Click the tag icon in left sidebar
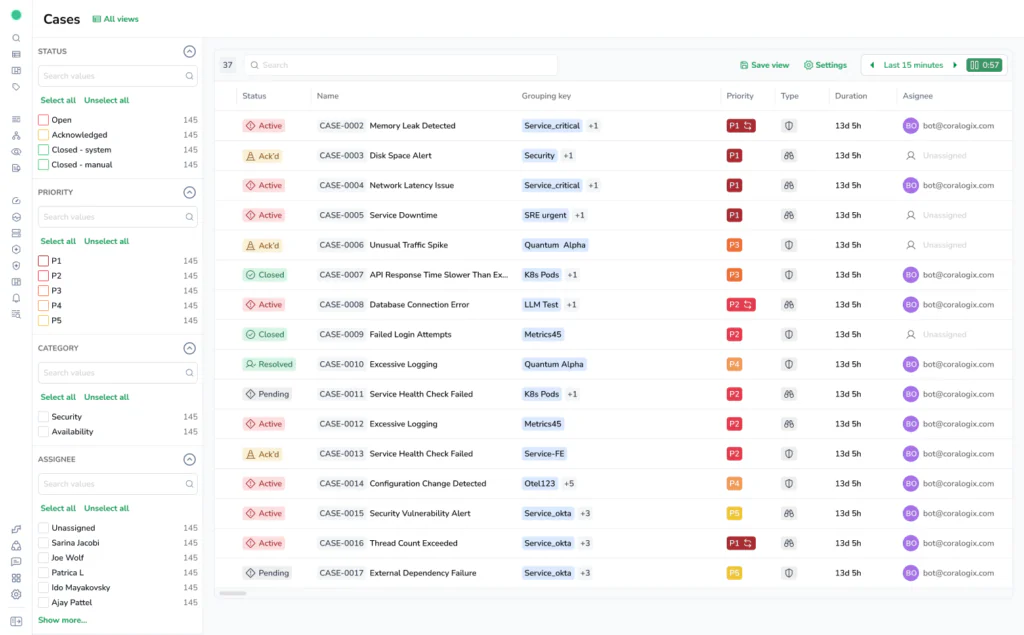This screenshot has height=635, width=1024. click(x=16, y=87)
